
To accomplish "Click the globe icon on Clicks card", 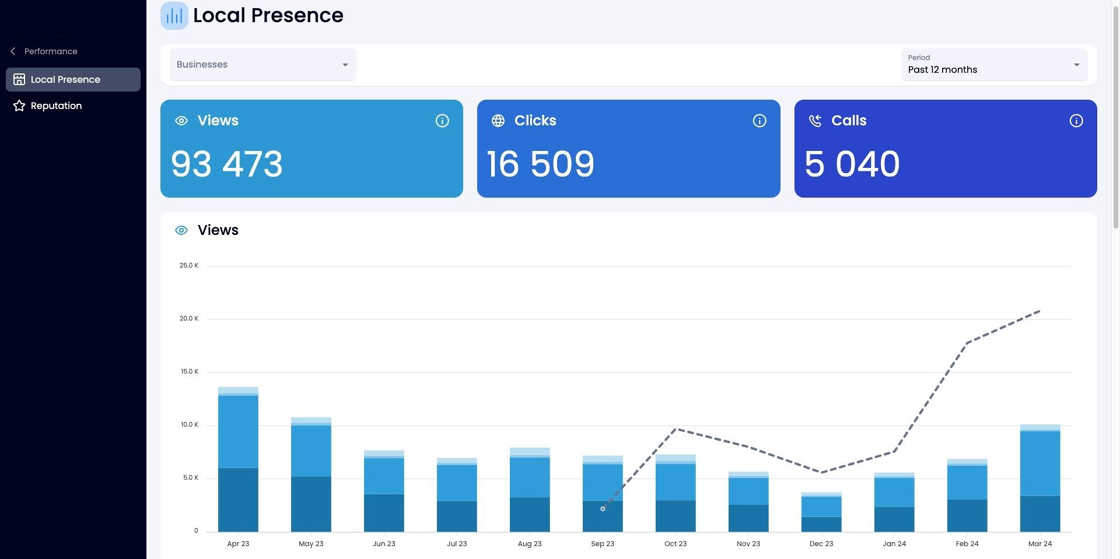I will coord(498,121).
